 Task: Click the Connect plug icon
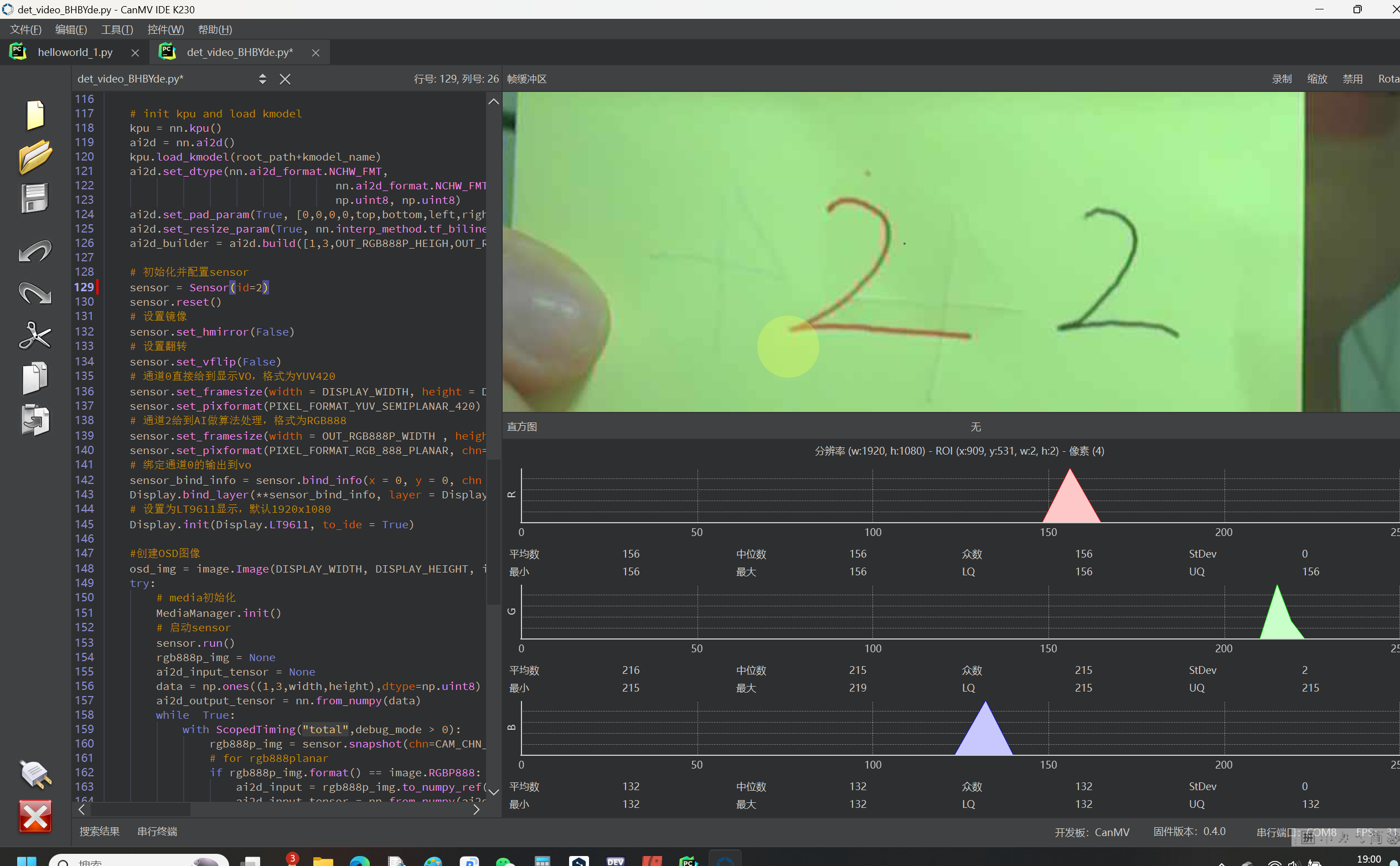click(35, 773)
